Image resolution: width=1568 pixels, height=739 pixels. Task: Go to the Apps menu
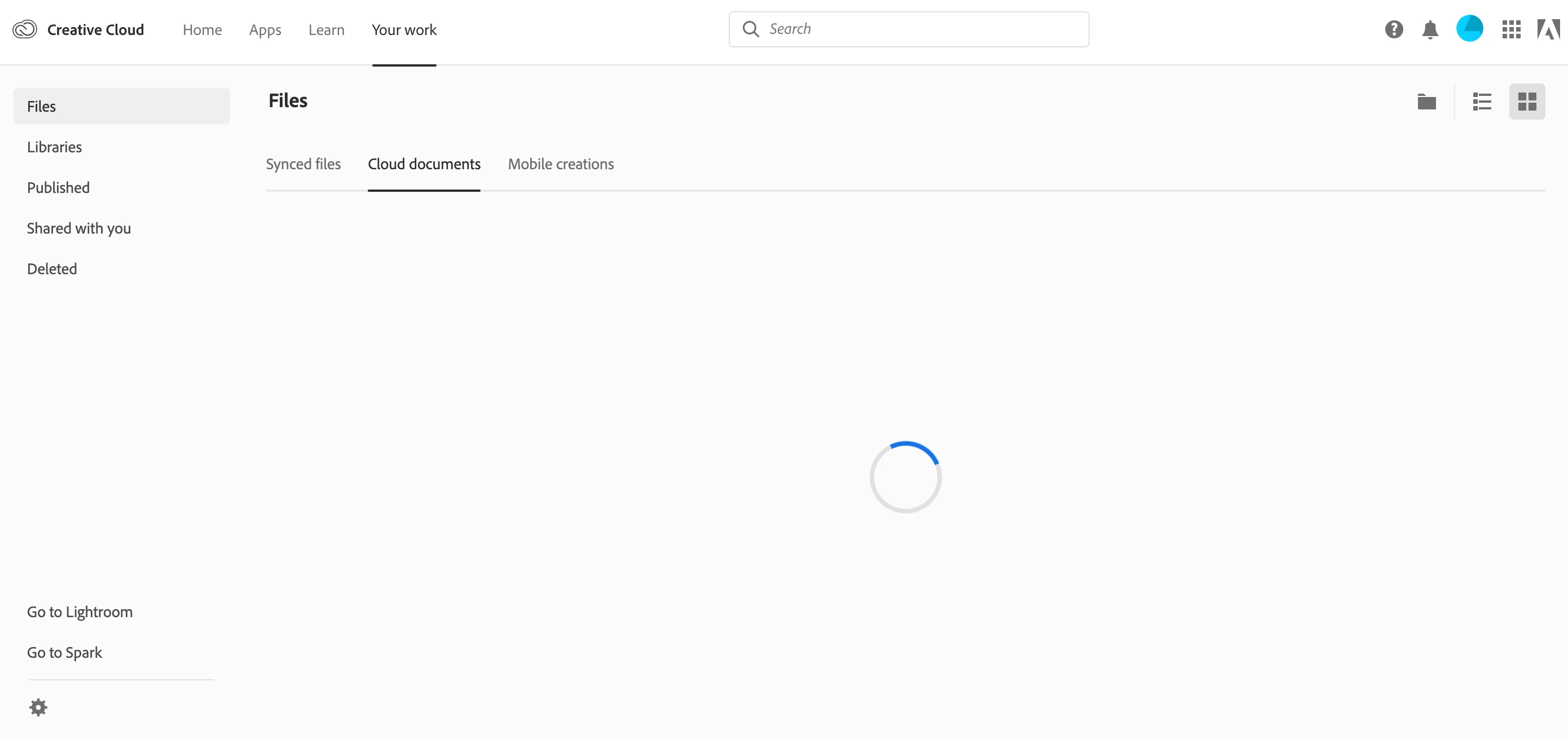pos(265,30)
